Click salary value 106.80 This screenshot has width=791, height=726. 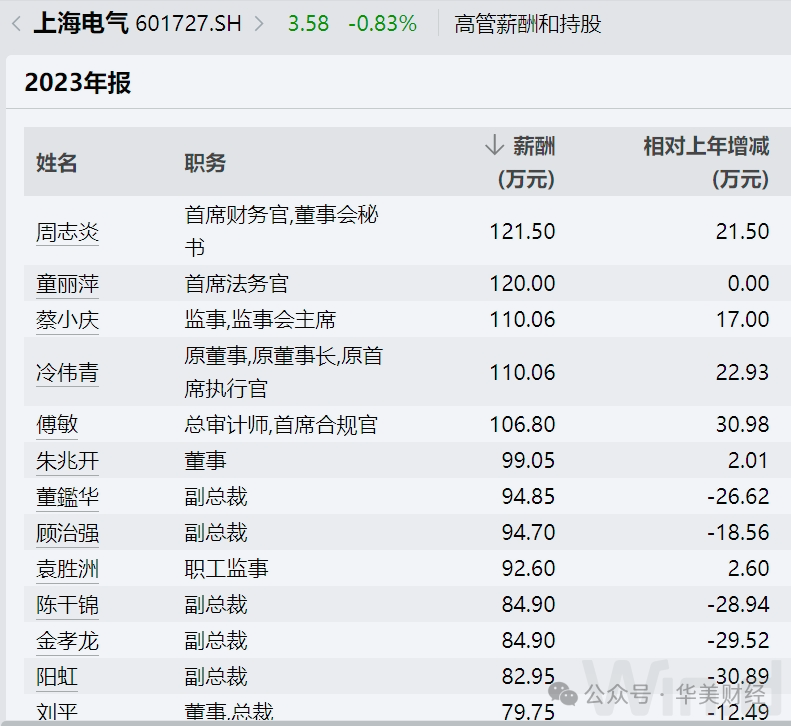[522, 424]
